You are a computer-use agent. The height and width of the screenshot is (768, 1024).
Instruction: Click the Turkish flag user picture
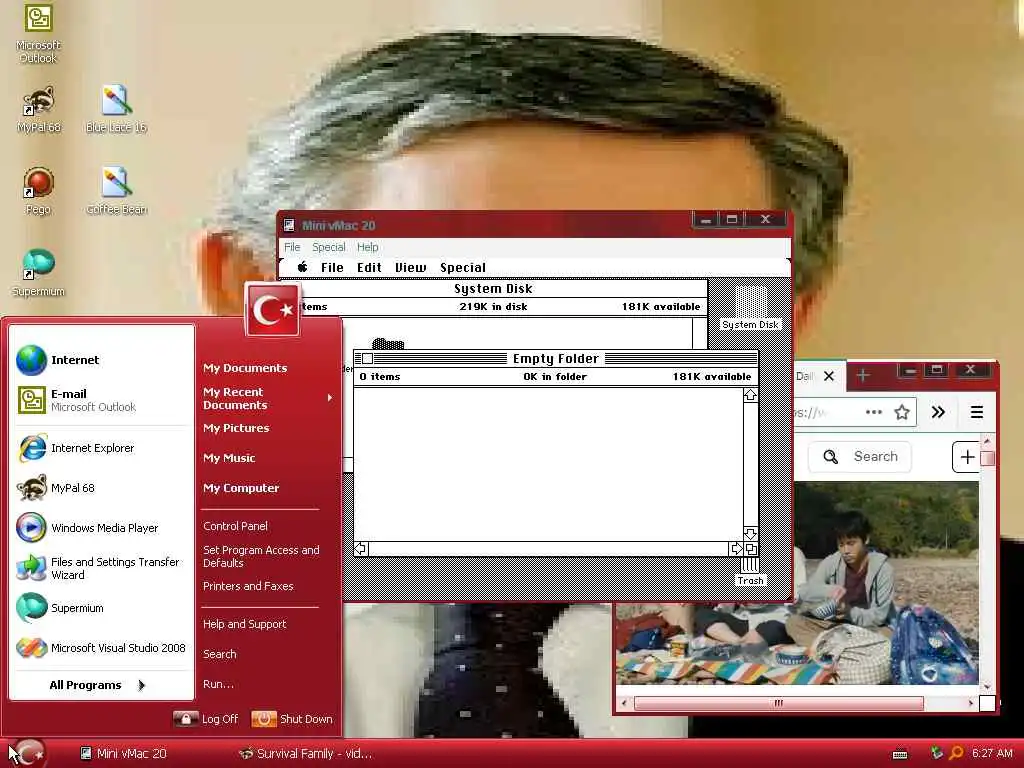273,310
